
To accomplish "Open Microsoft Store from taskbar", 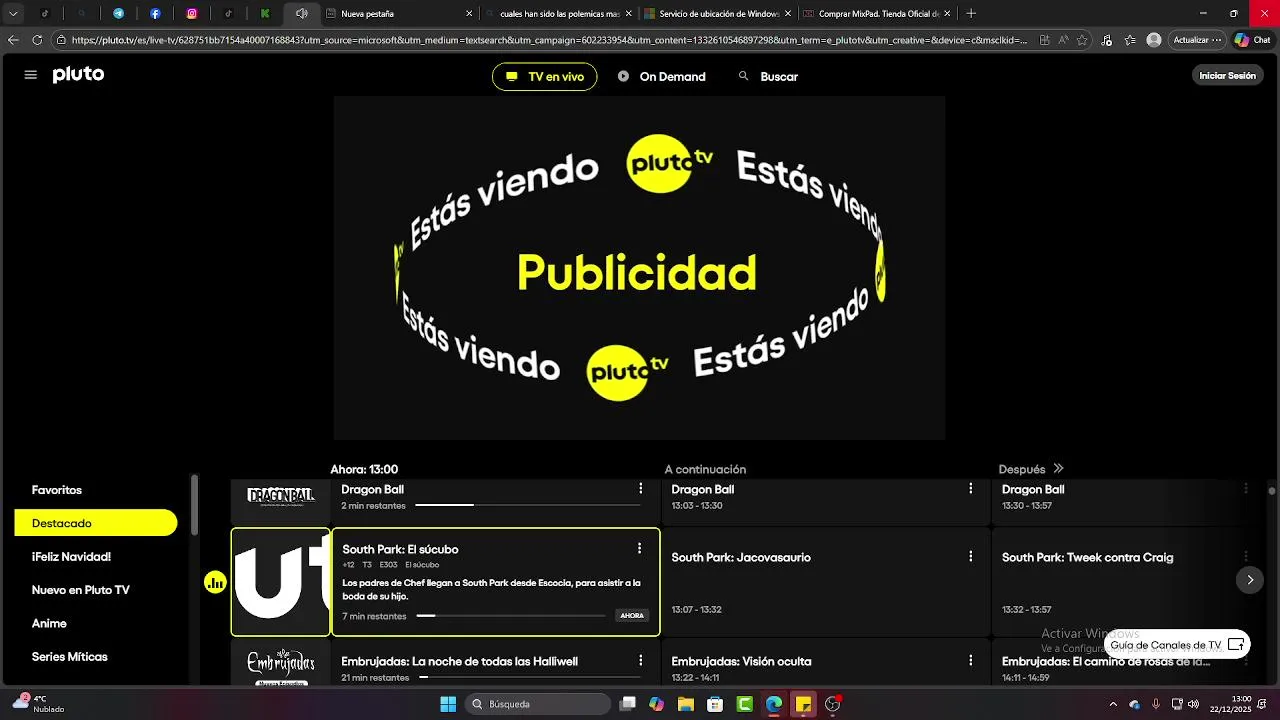I will click(x=715, y=704).
